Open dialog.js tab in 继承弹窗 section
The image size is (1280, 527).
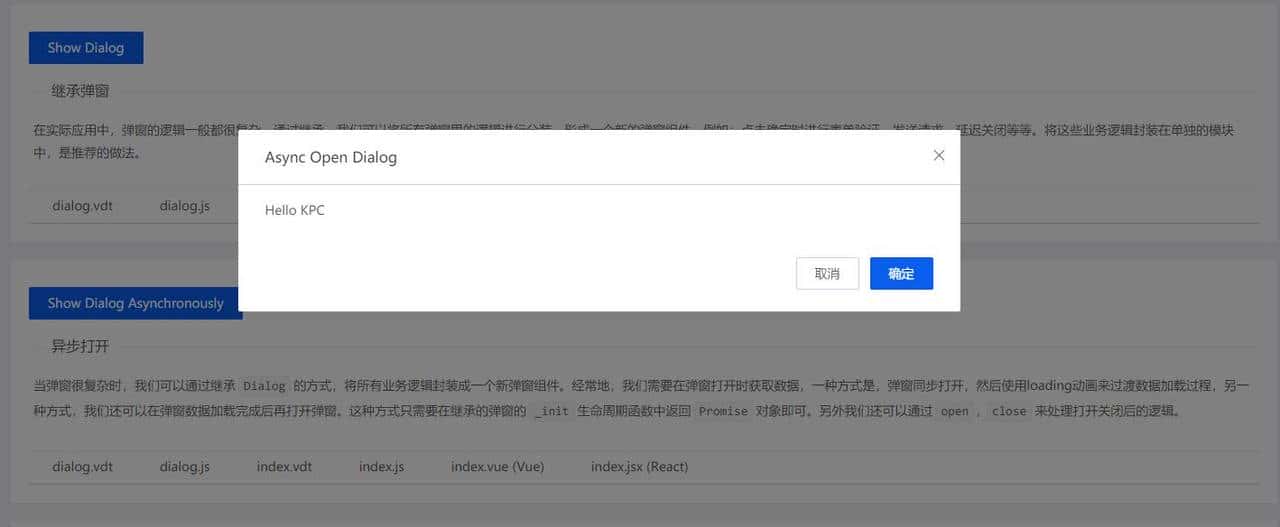tap(184, 206)
